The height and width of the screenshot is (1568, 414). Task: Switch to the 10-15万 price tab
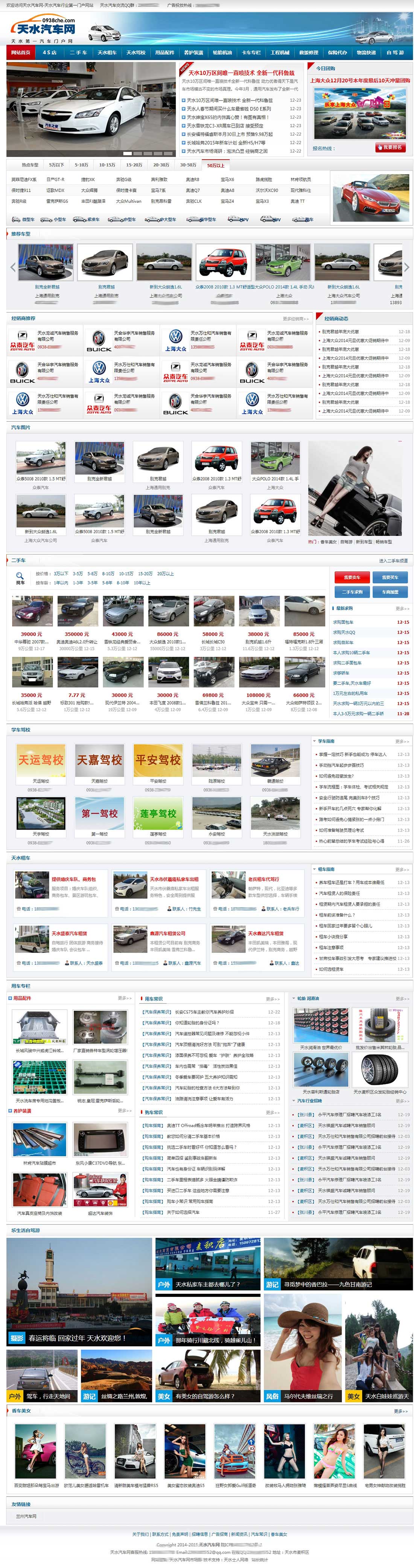coord(107,165)
